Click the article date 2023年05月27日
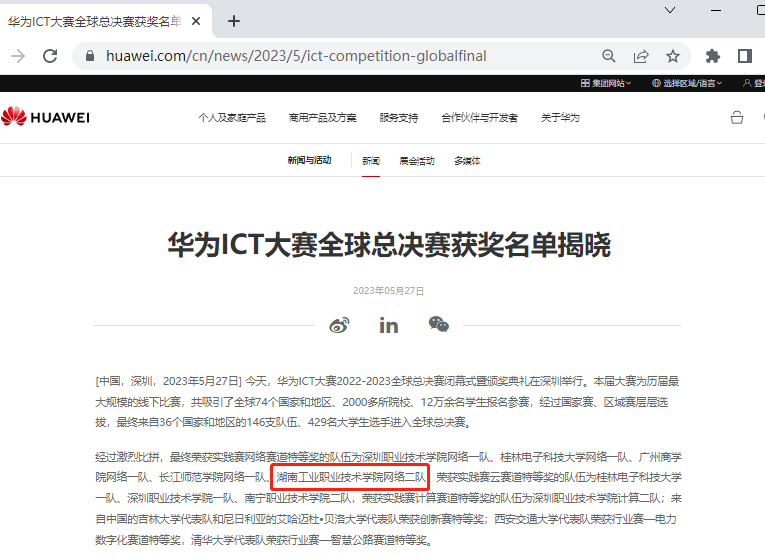Viewport: 765px width, 559px height. [x=388, y=291]
